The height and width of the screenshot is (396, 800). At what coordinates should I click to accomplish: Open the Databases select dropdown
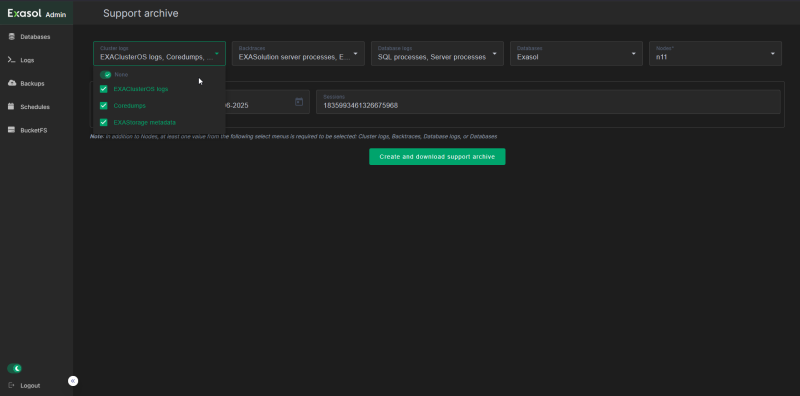point(577,54)
